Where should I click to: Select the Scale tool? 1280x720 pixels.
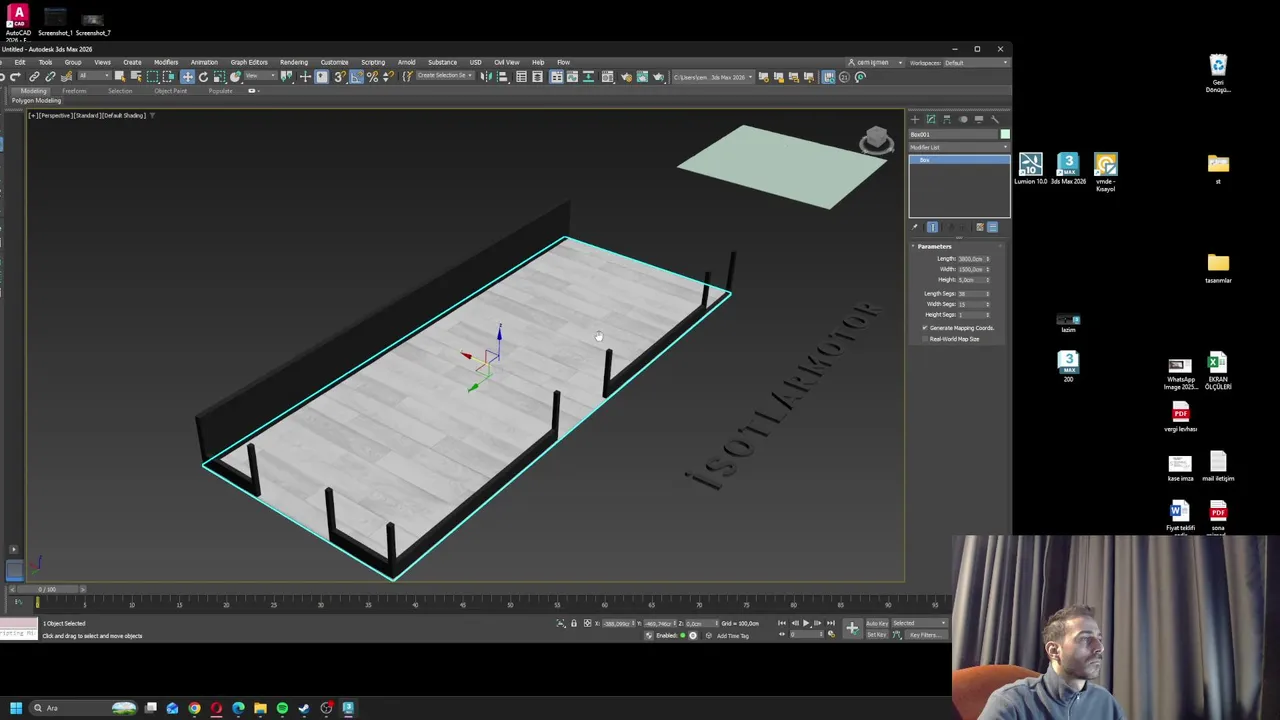coord(219,77)
